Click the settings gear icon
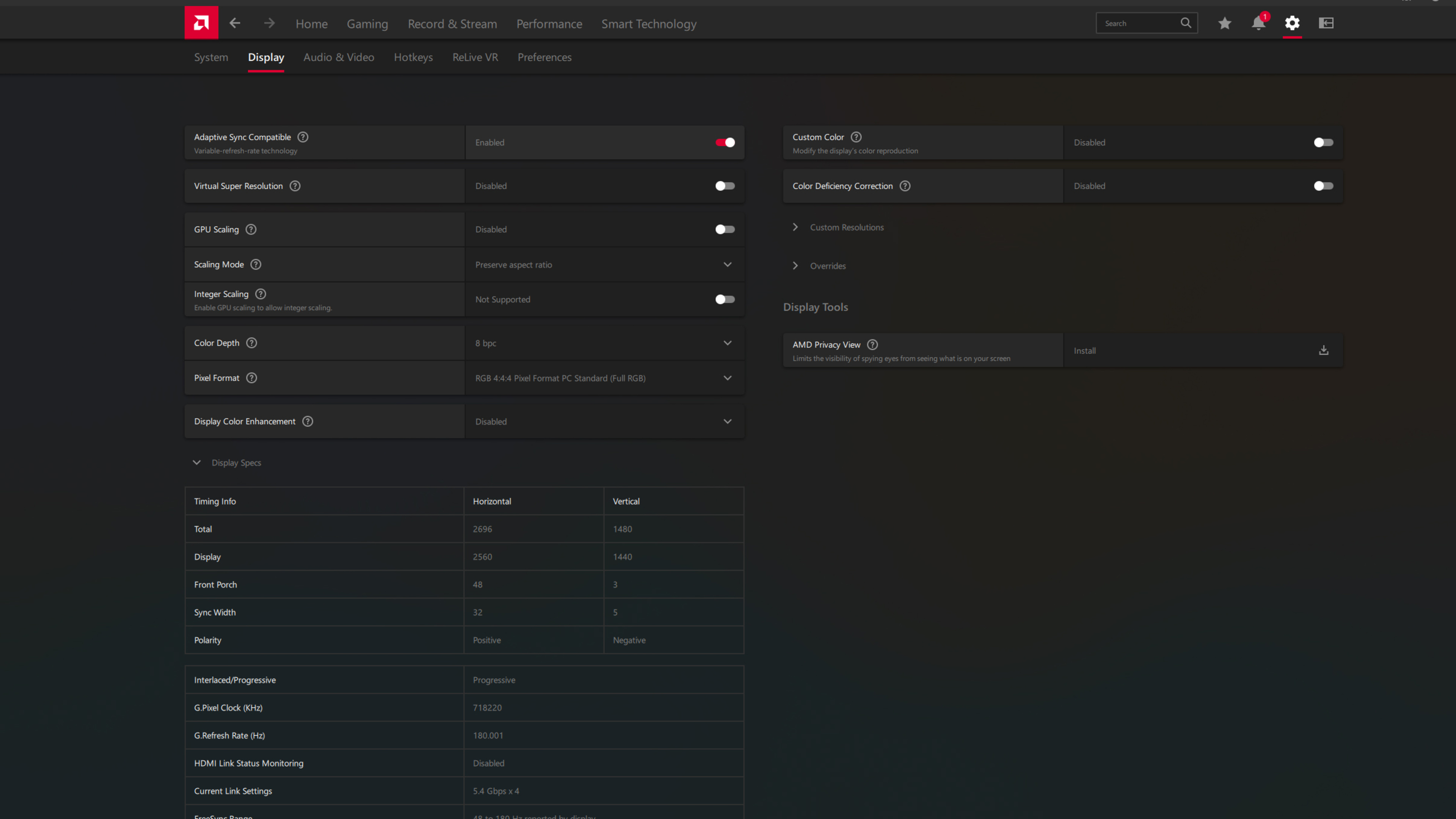Viewport: 1456px width, 819px height. pos(1292,23)
